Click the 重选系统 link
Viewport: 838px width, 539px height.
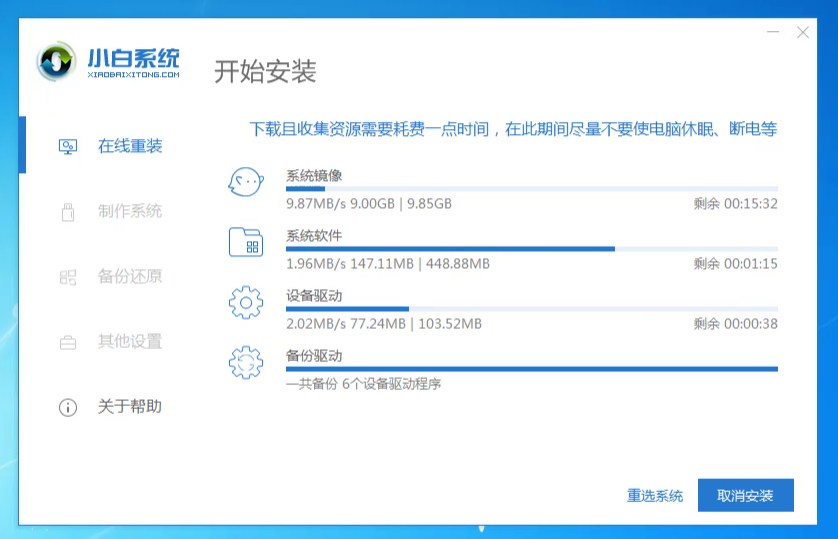pyautogui.click(x=655, y=496)
